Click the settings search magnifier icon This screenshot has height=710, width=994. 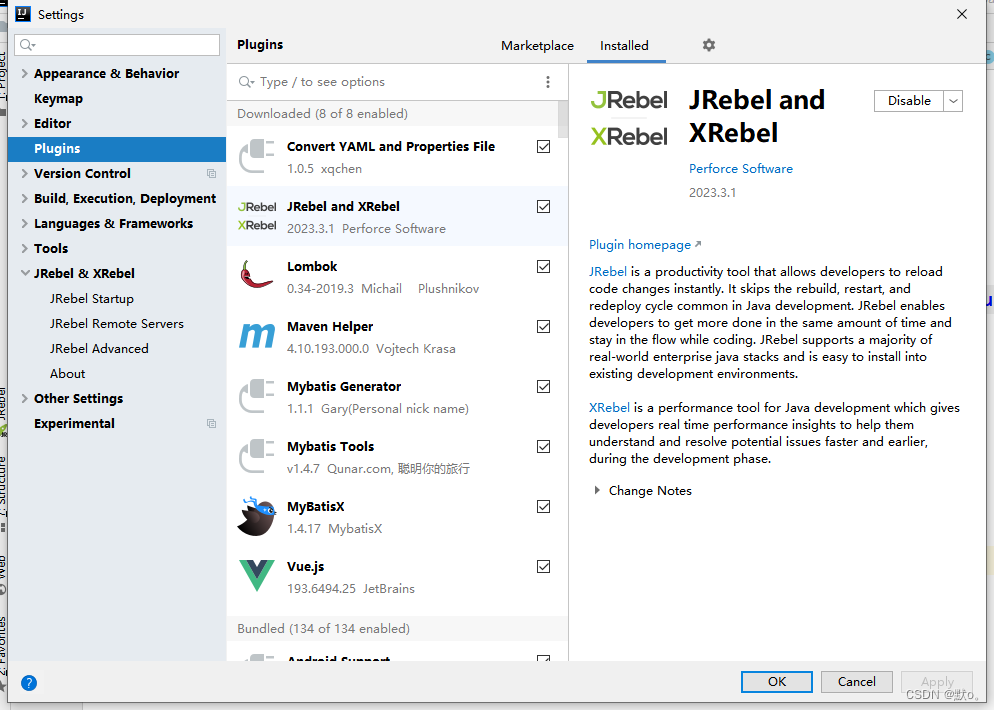coord(27,44)
